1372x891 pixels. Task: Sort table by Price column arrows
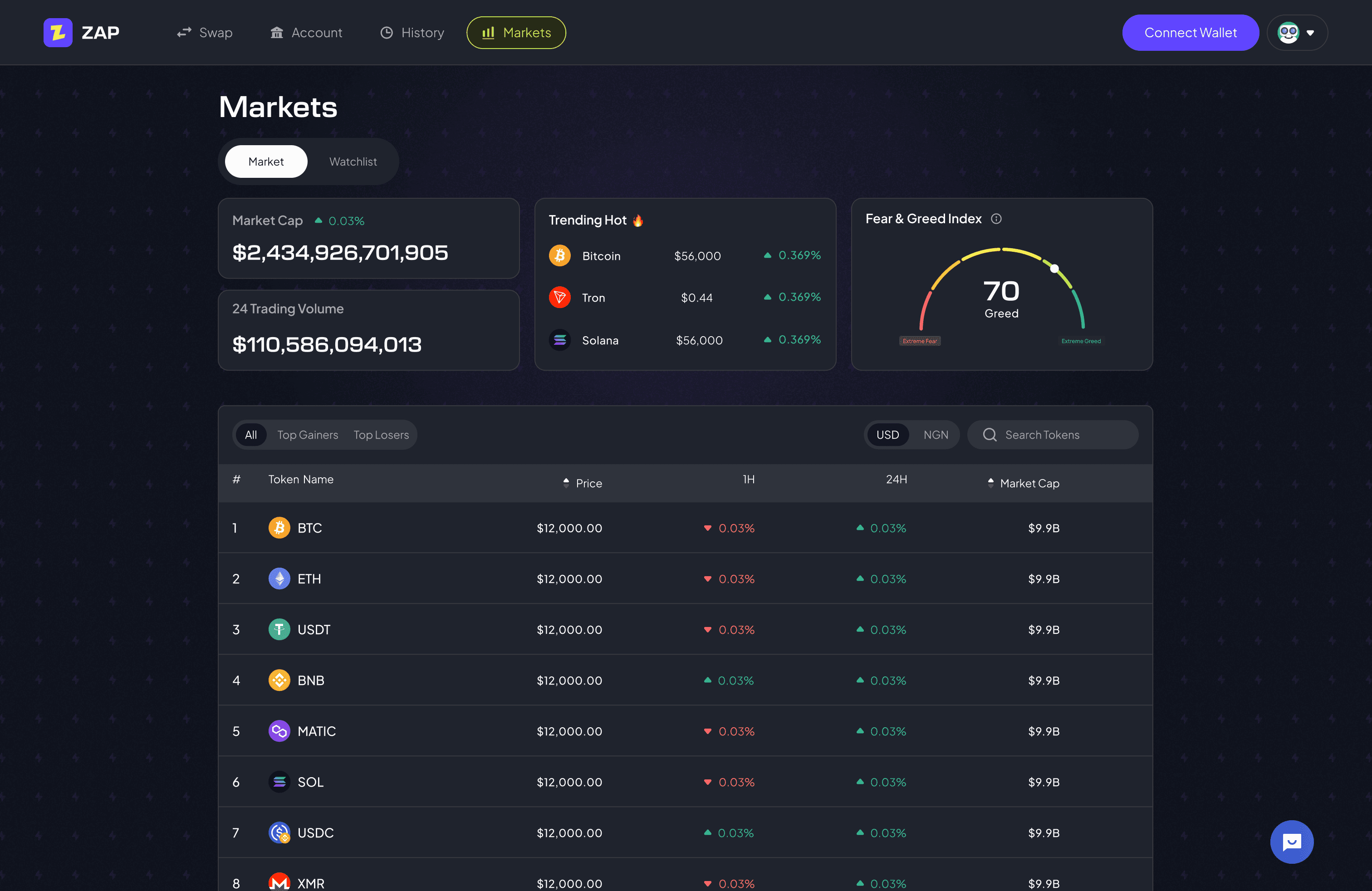point(566,483)
